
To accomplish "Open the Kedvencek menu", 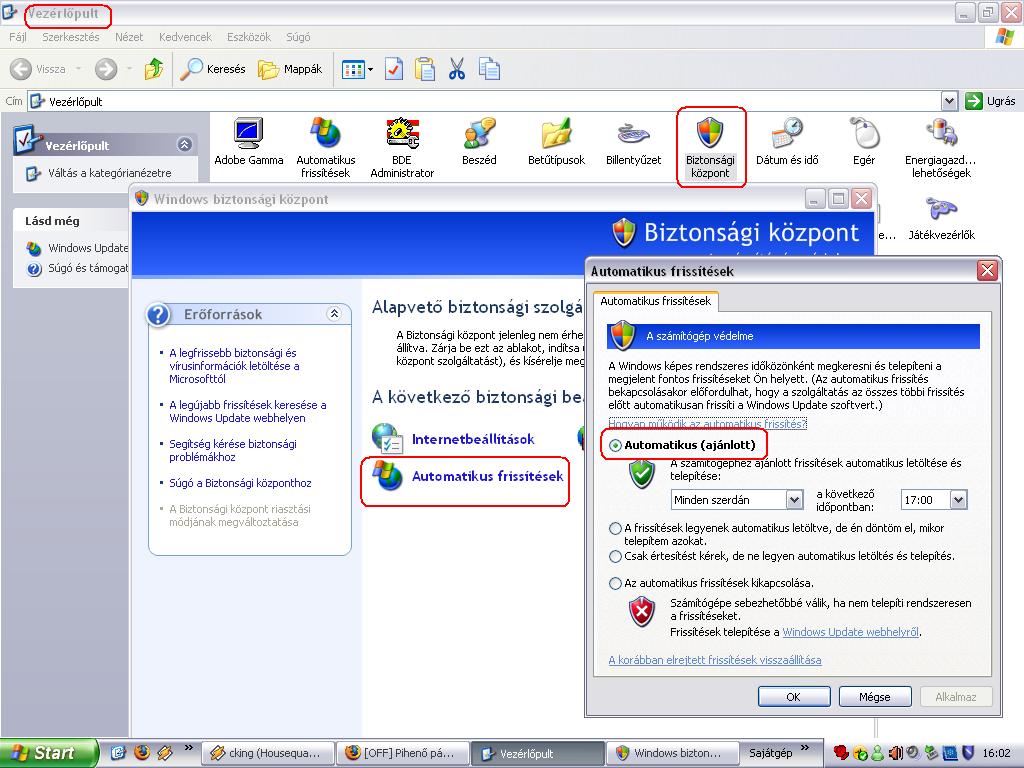I will pos(185,37).
